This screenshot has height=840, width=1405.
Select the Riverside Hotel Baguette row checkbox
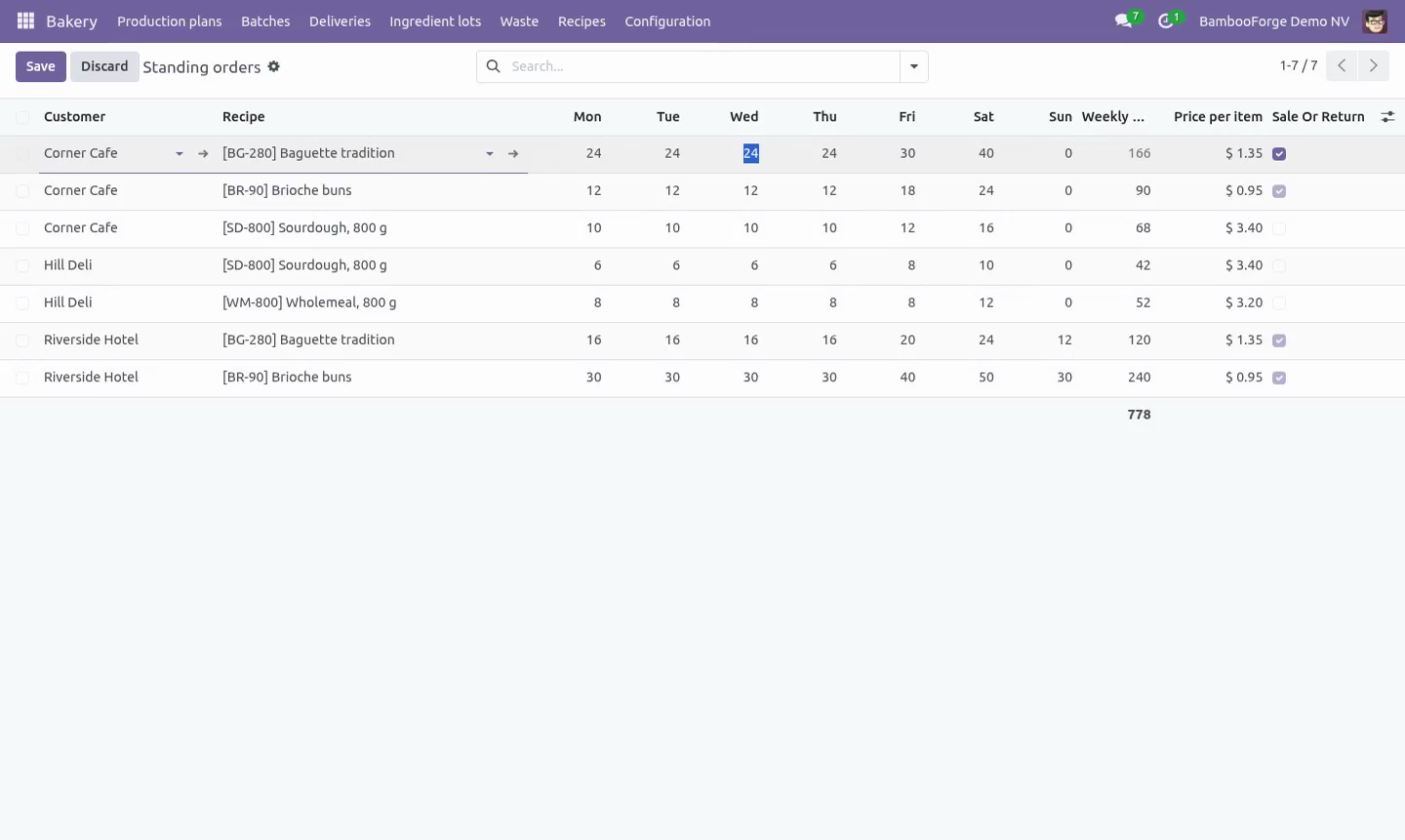tap(22, 340)
